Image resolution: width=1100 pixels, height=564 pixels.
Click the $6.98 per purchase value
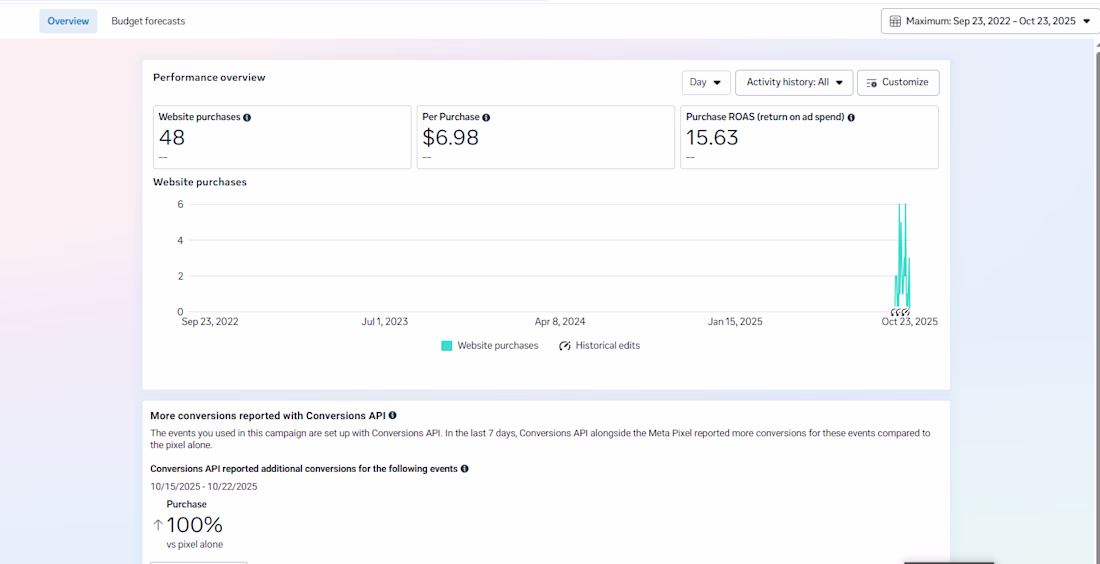pyautogui.click(x=450, y=137)
